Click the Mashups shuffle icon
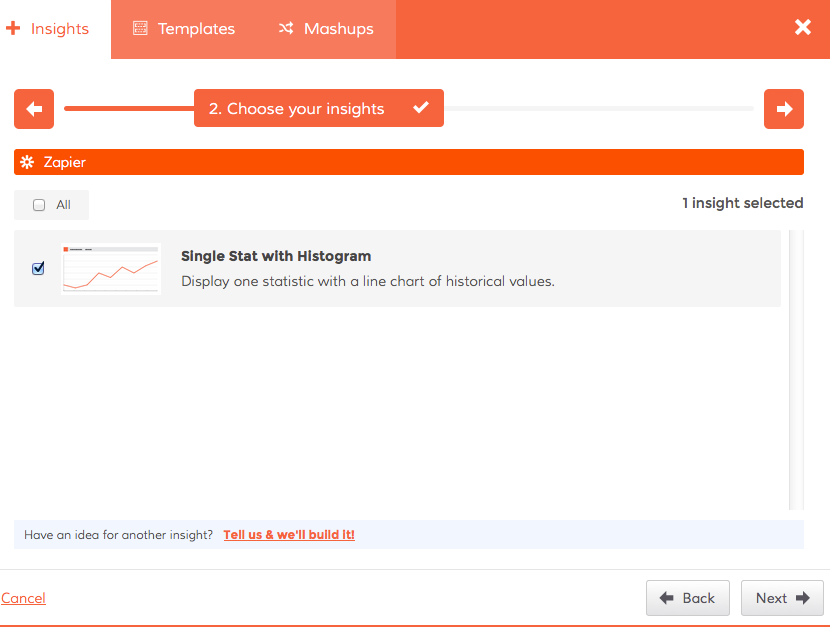 [286, 28]
